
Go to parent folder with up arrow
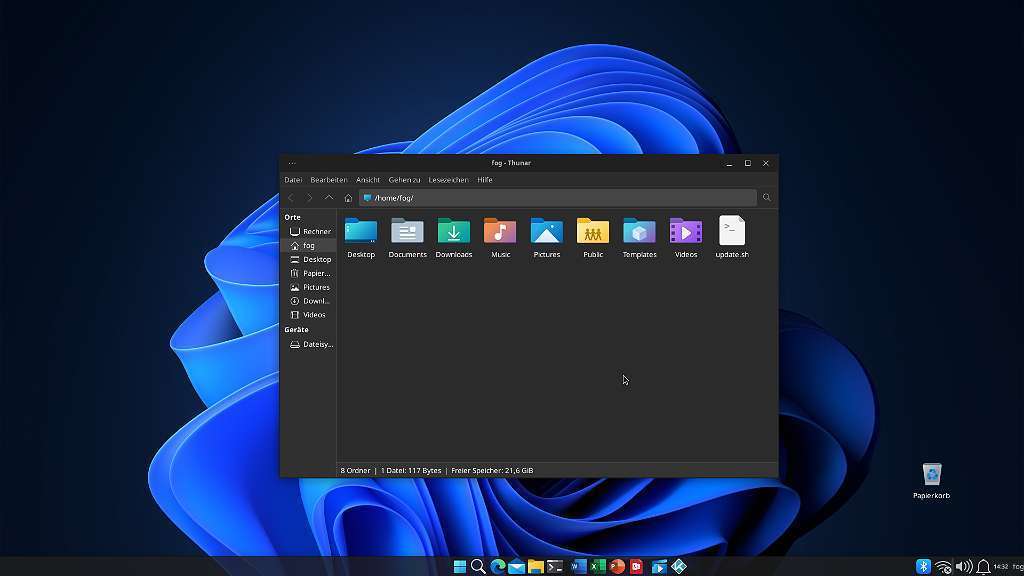click(328, 198)
